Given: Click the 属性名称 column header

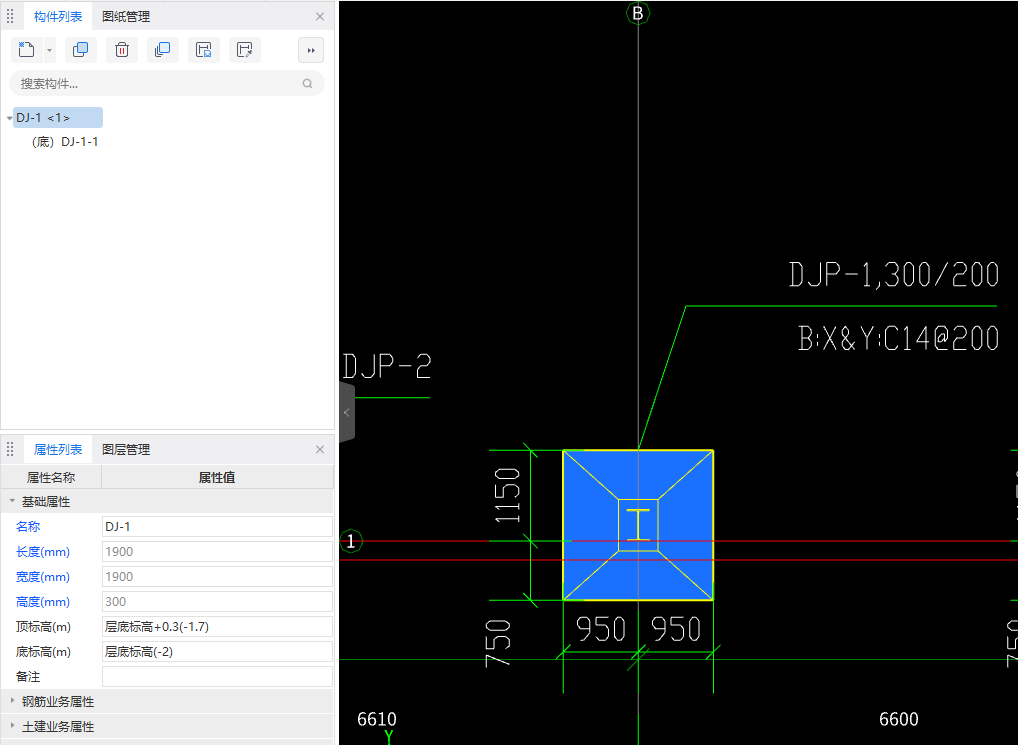Looking at the screenshot, I should point(51,478).
